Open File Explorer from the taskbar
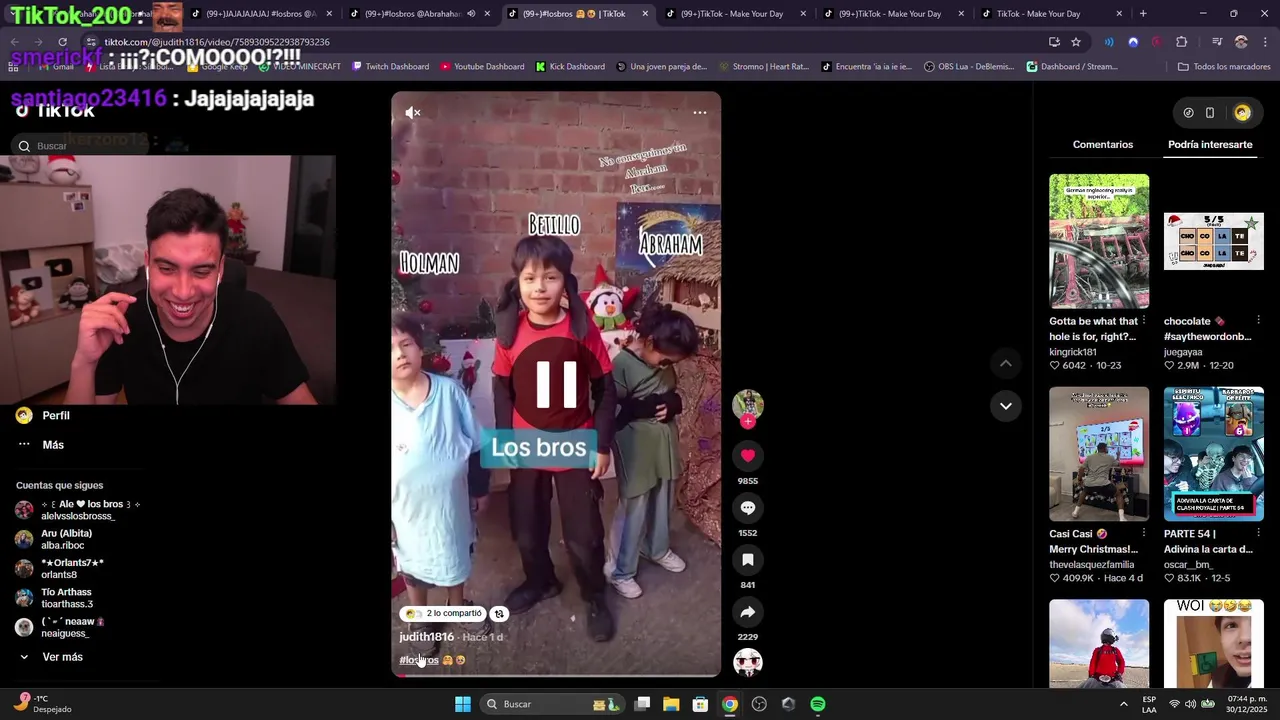This screenshot has height=720, width=1280. [671, 704]
